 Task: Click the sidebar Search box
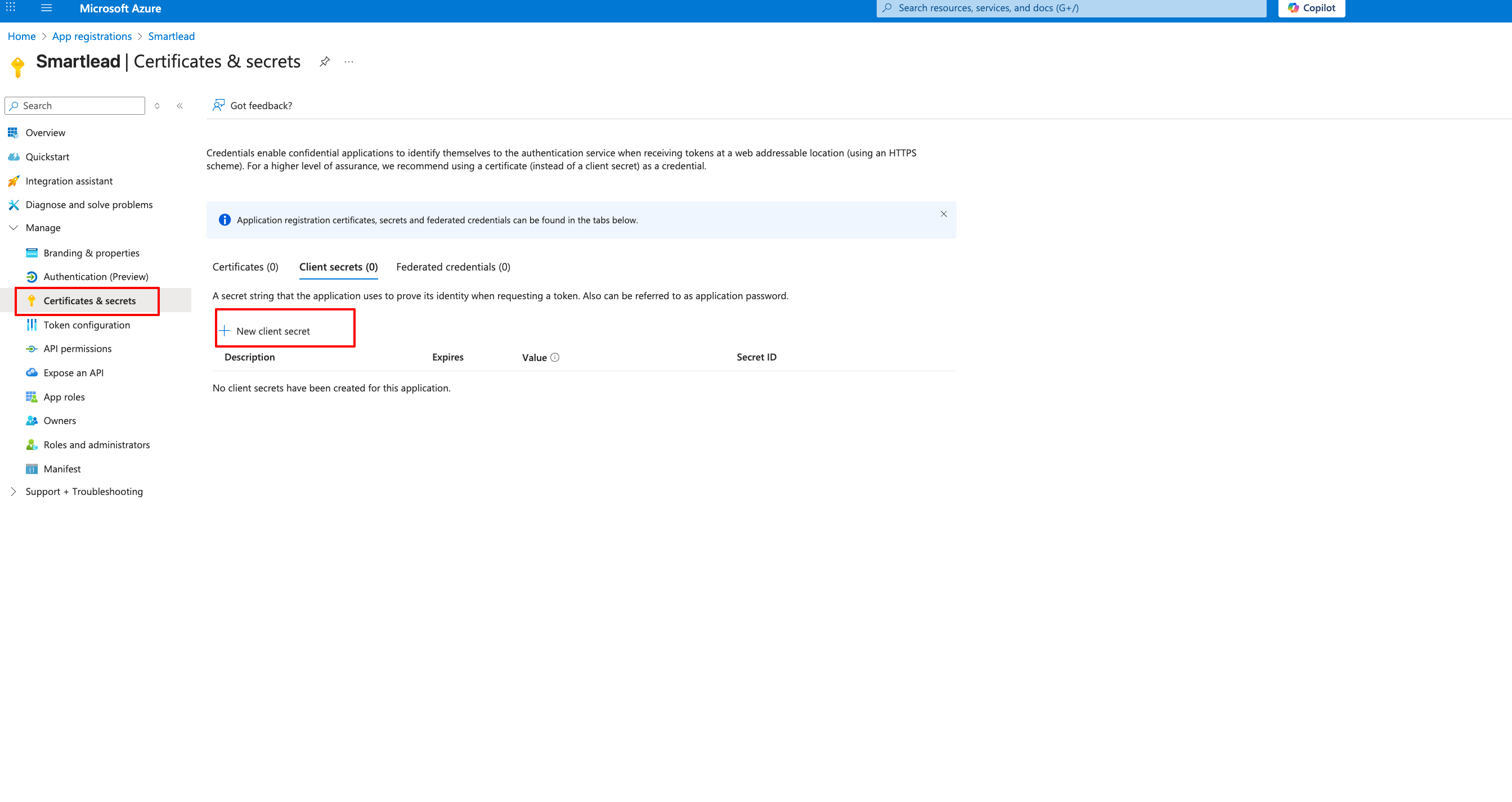pyautogui.click(x=74, y=106)
